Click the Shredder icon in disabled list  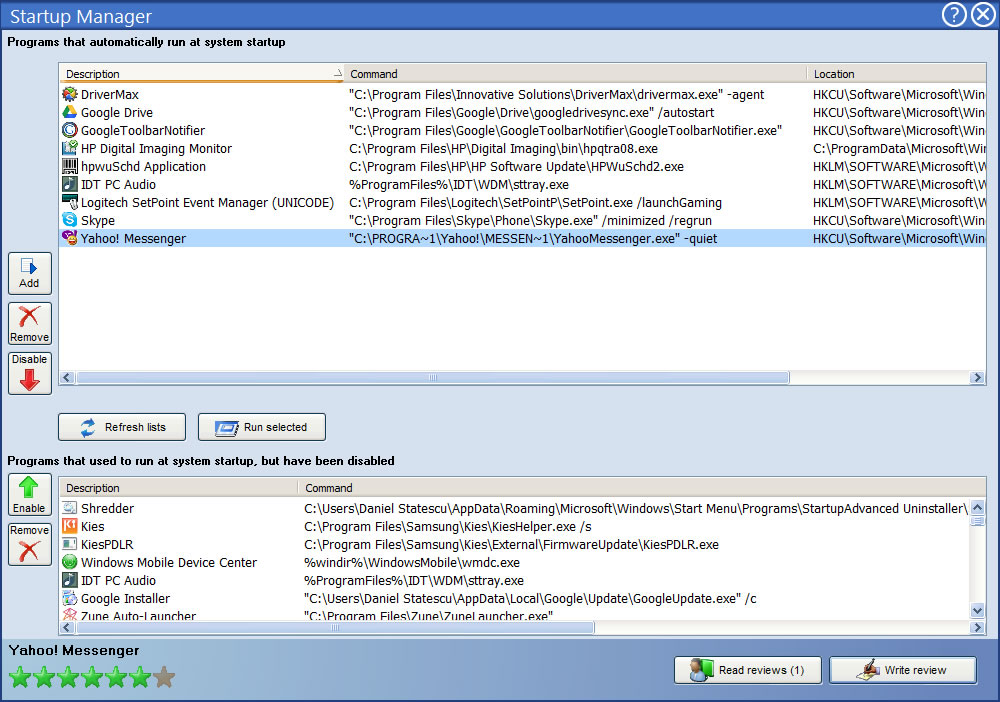(70, 508)
